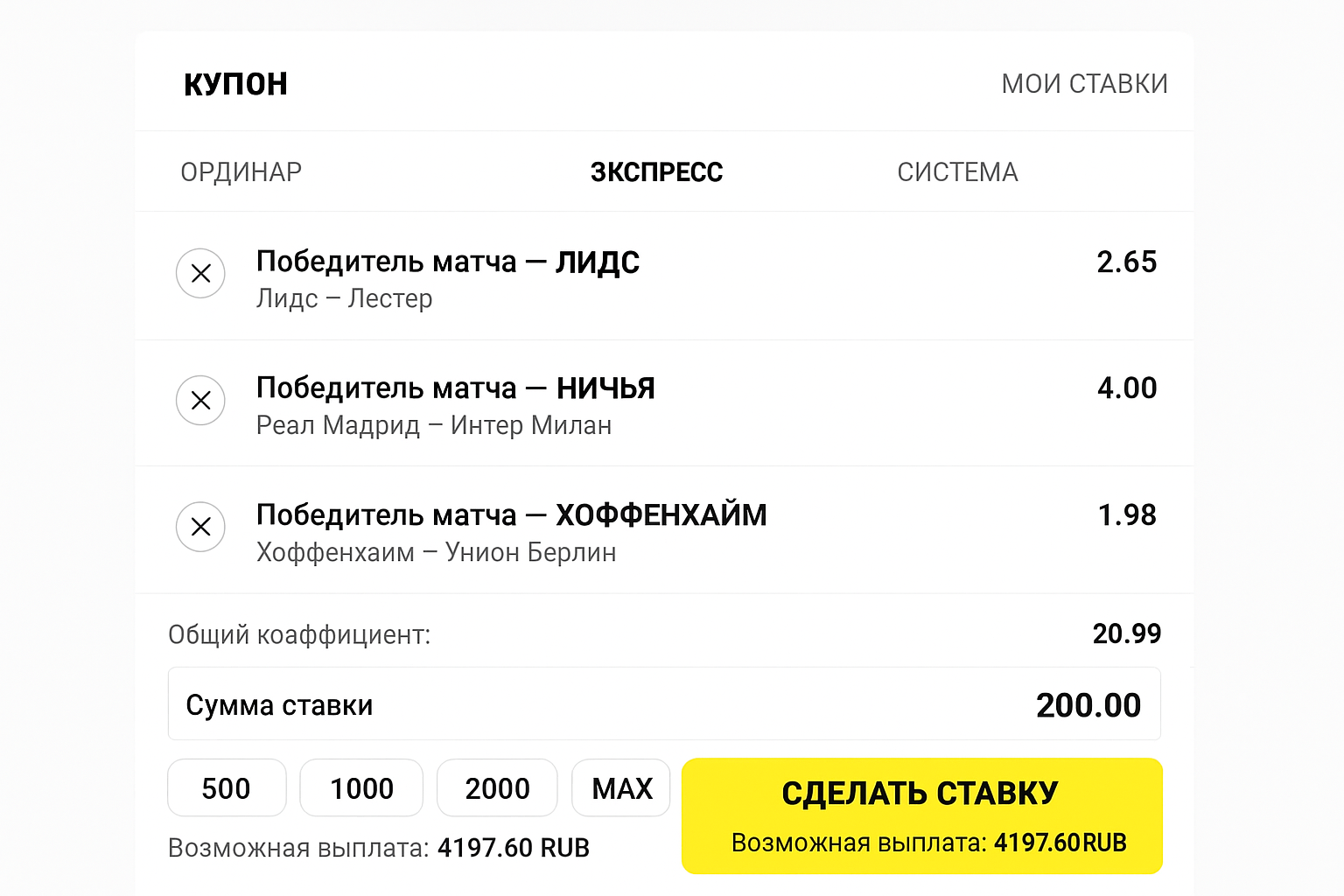The width and height of the screenshot is (1344, 896).
Task: Click the odds value 2.65 for ЛИДС
Action: [x=1128, y=262]
